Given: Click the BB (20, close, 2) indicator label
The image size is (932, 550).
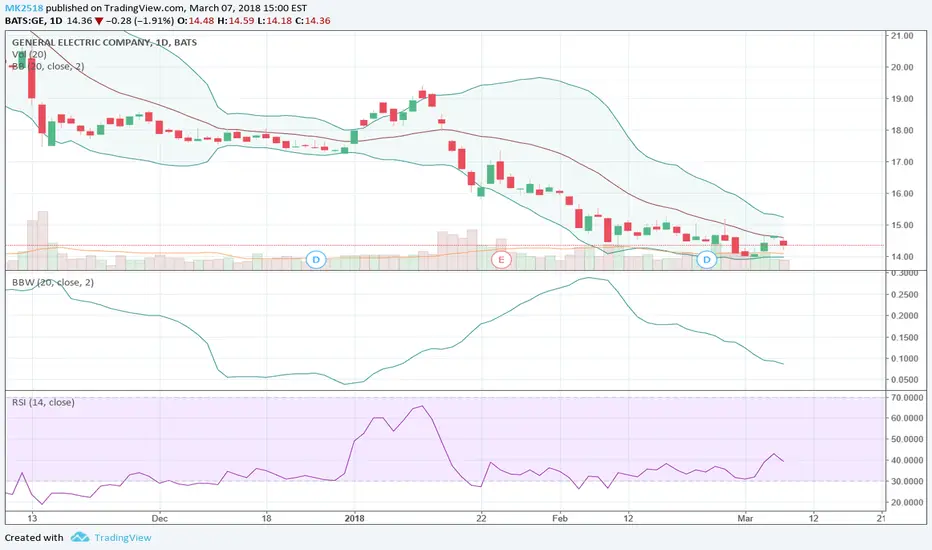Looking at the screenshot, I should (x=48, y=66).
